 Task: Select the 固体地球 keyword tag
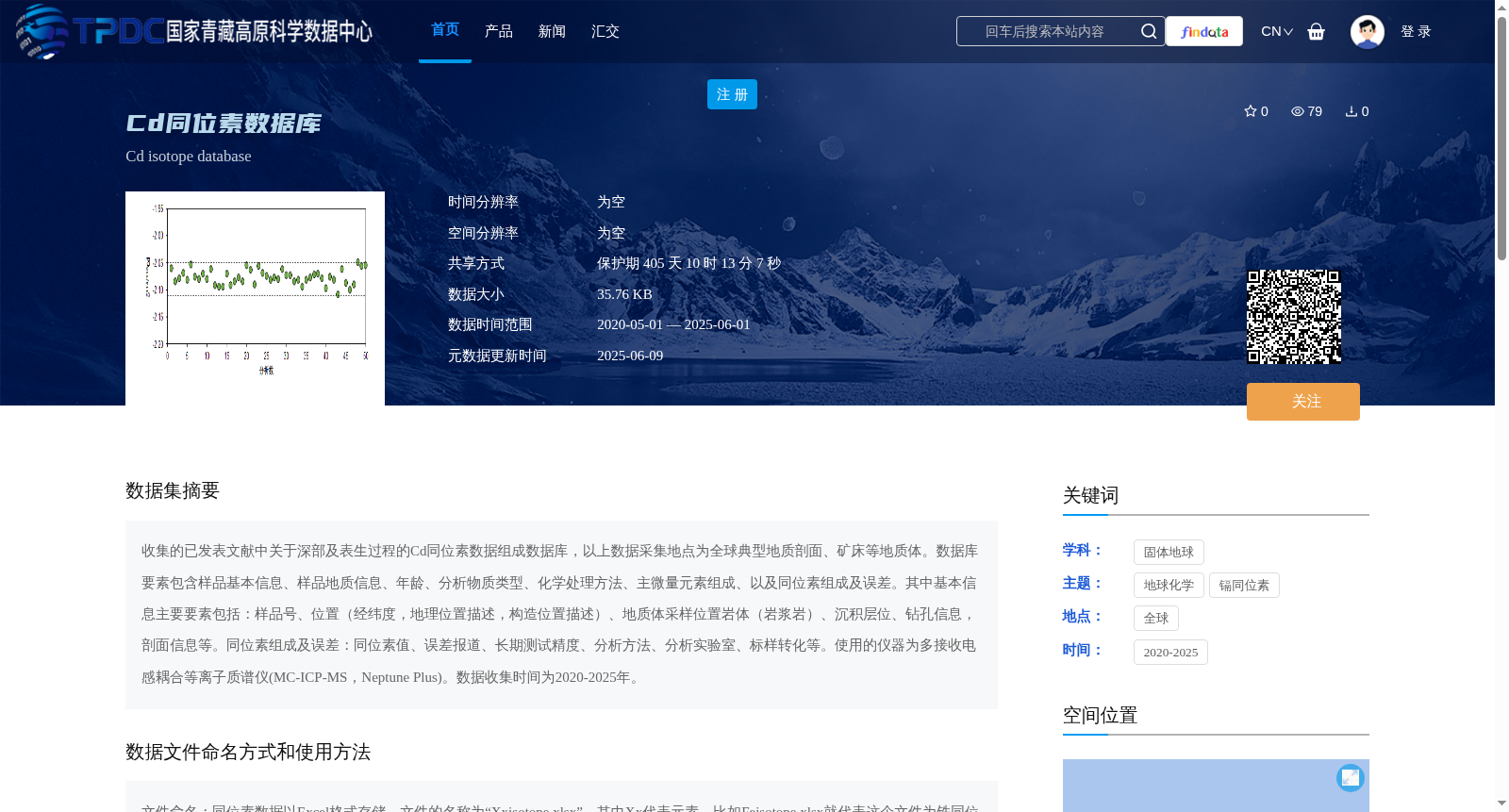coord(1169,552)
